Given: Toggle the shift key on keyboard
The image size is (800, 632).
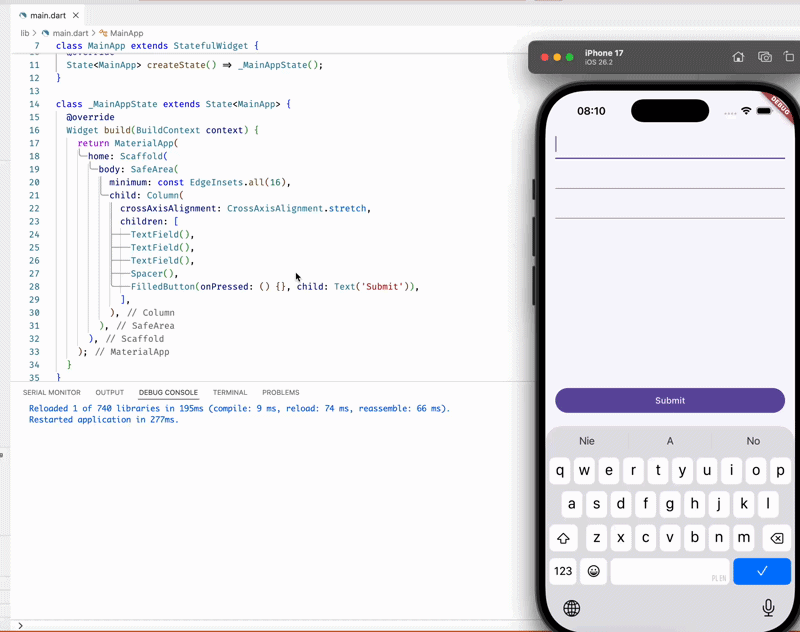Looking at the screenshot, I should [563, 538].
